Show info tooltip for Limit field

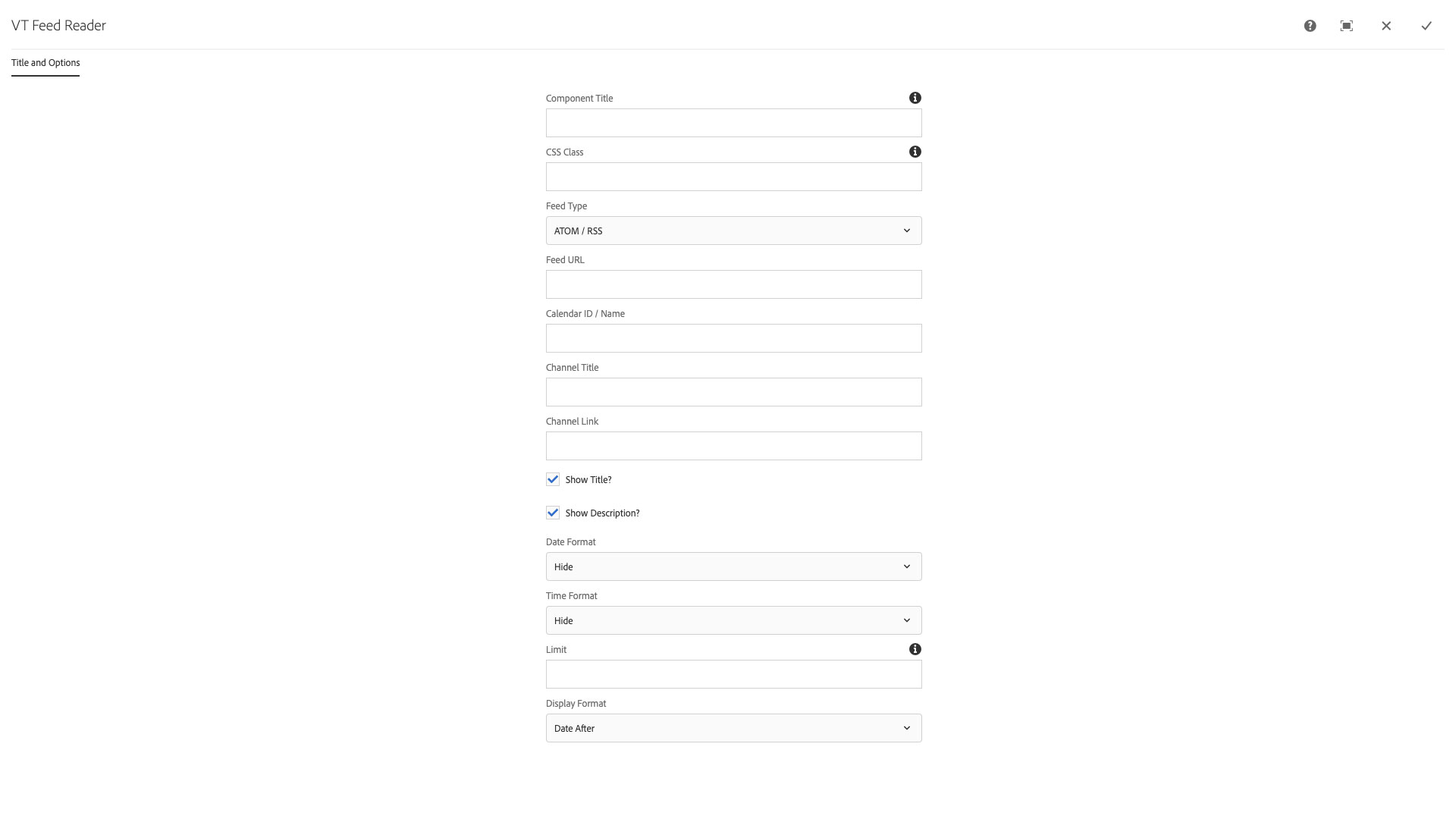pos(915,649)
